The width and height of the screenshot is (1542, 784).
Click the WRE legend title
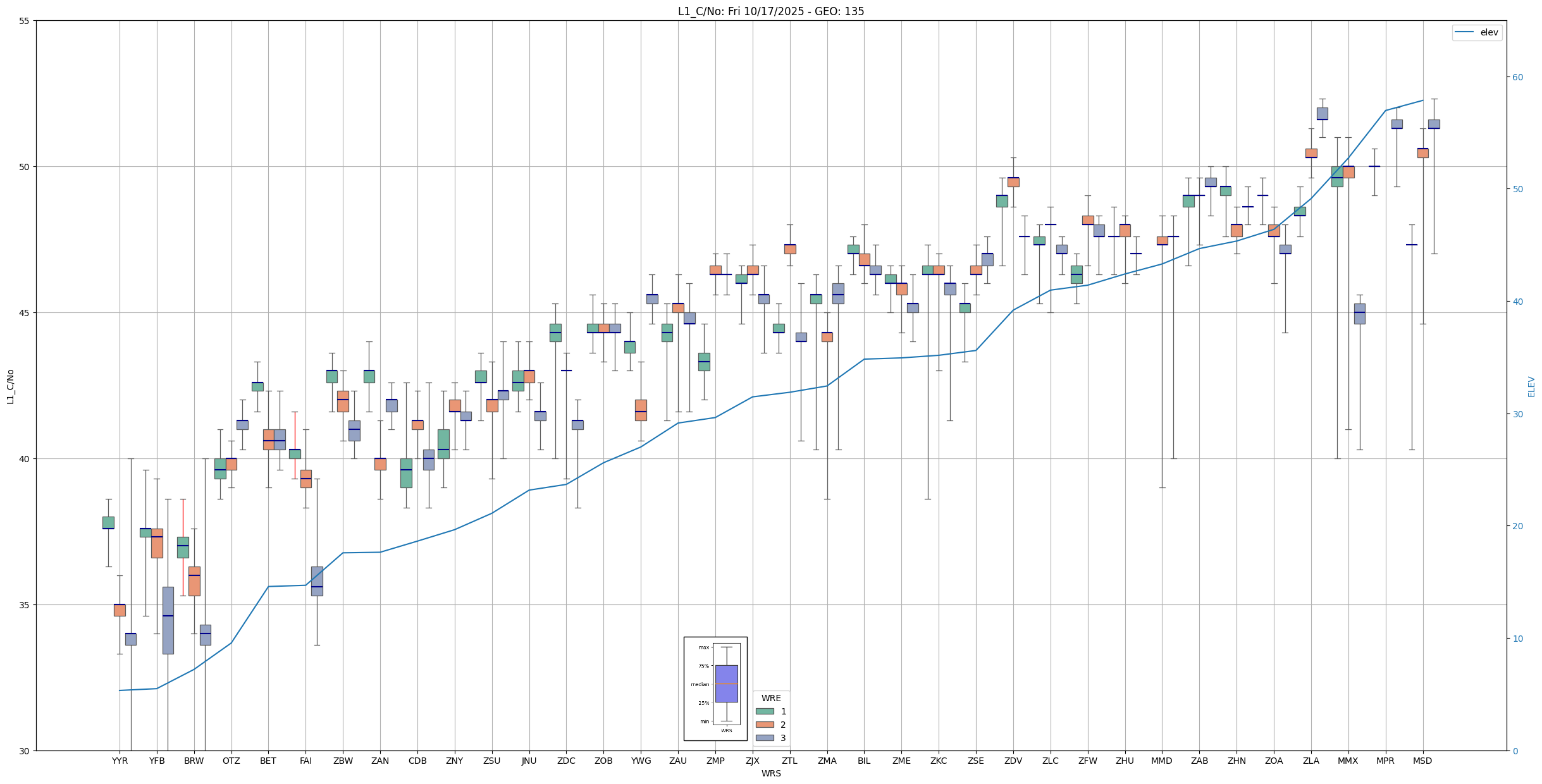tap(771, 698)
